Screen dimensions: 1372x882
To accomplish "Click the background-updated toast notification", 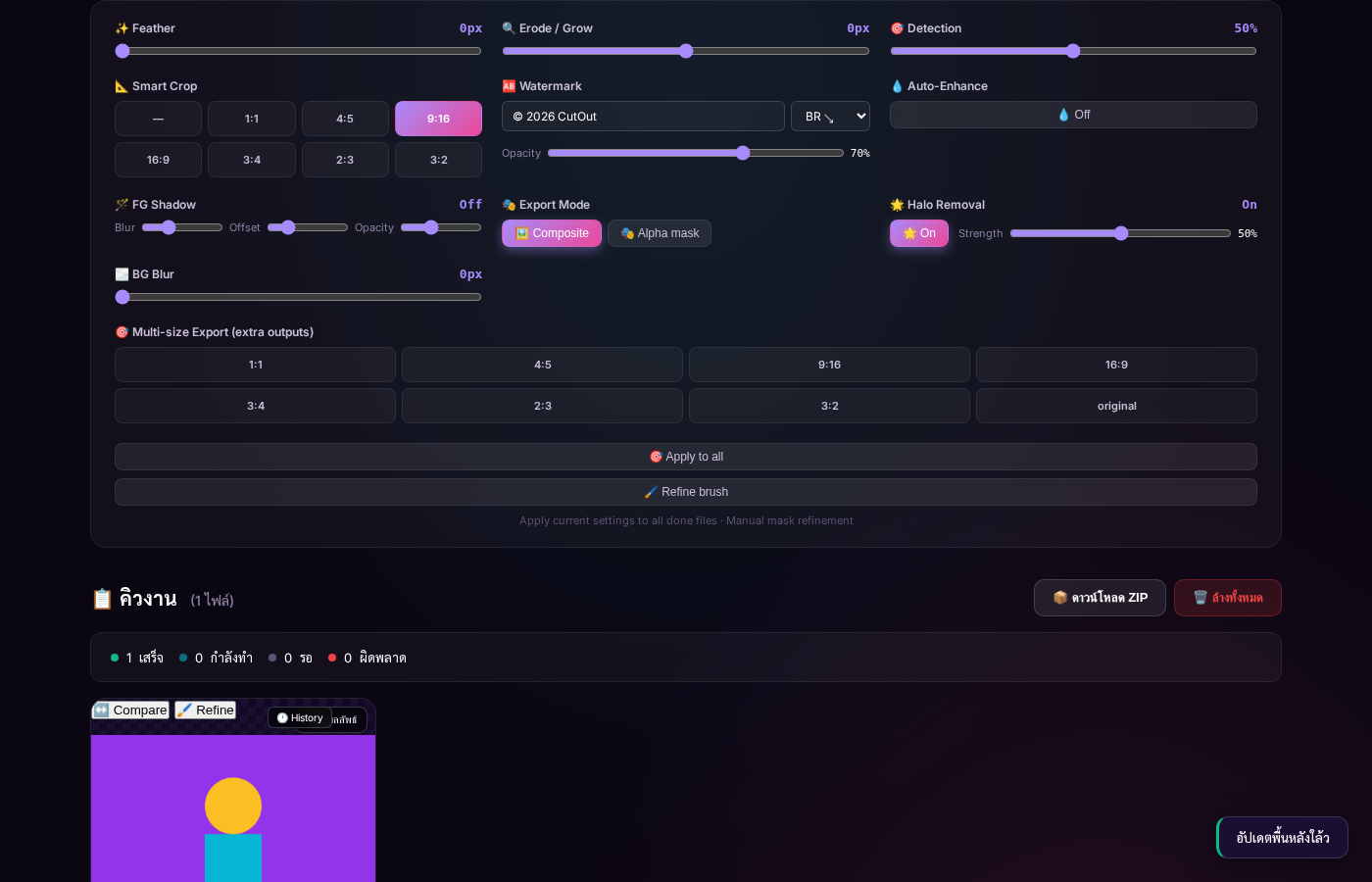I will click(1282, 837).
